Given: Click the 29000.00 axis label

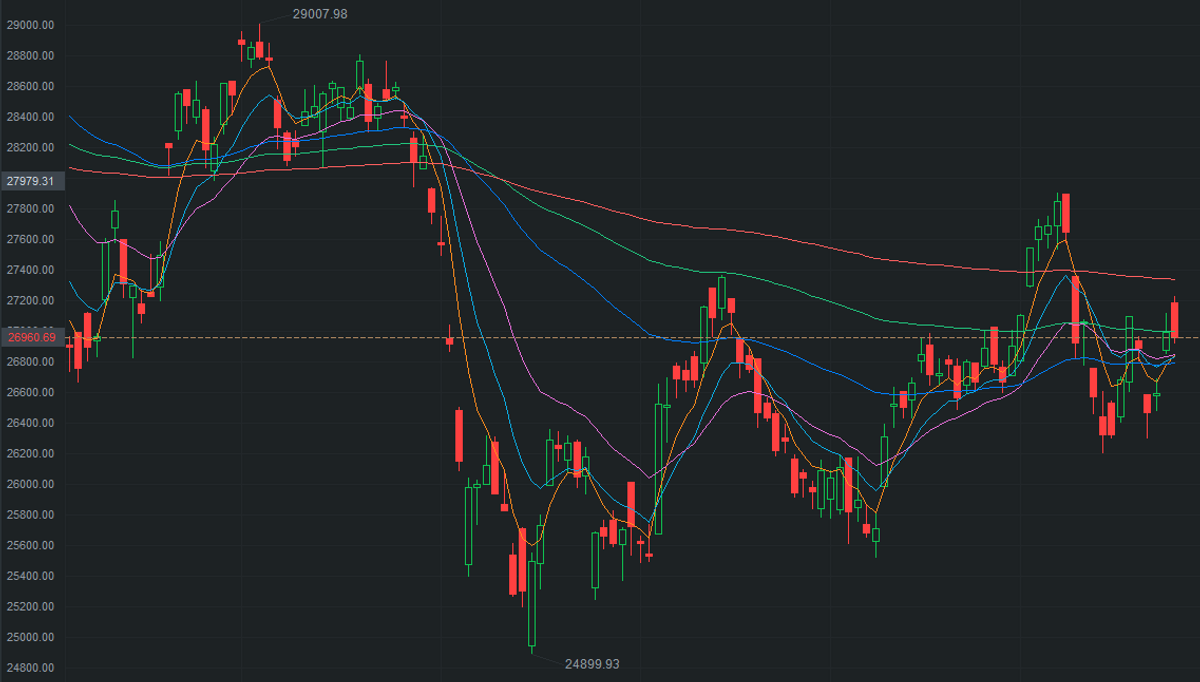Looking at the screenshot, I should point(30,25).
